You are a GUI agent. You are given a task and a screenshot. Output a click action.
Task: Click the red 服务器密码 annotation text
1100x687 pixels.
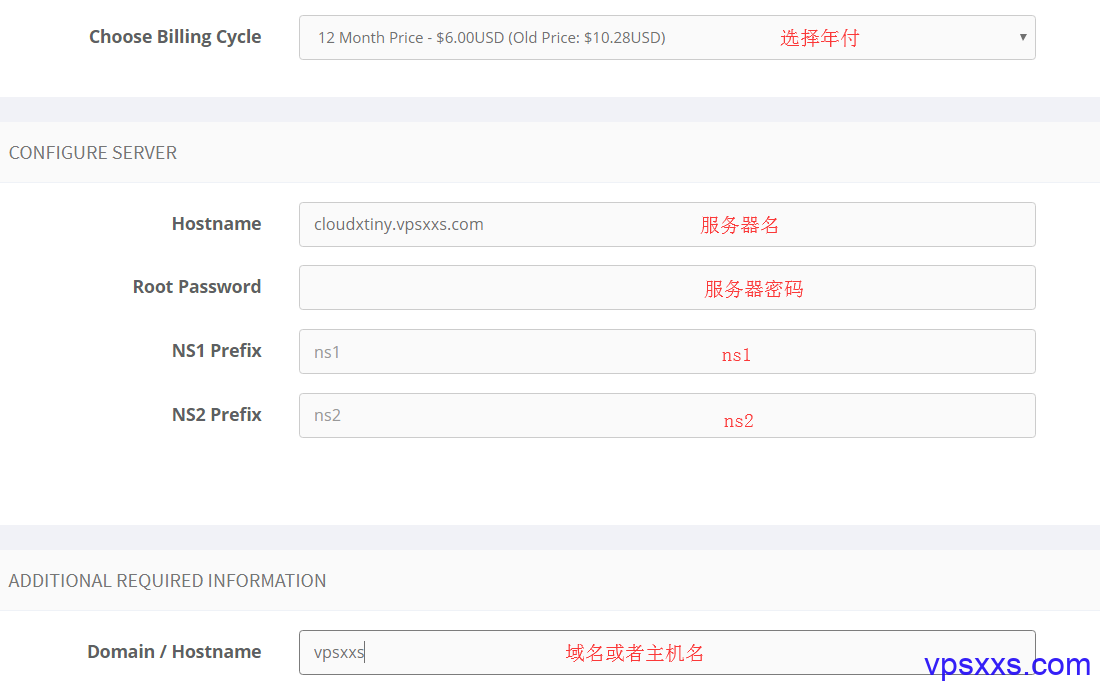coord(753,289)
